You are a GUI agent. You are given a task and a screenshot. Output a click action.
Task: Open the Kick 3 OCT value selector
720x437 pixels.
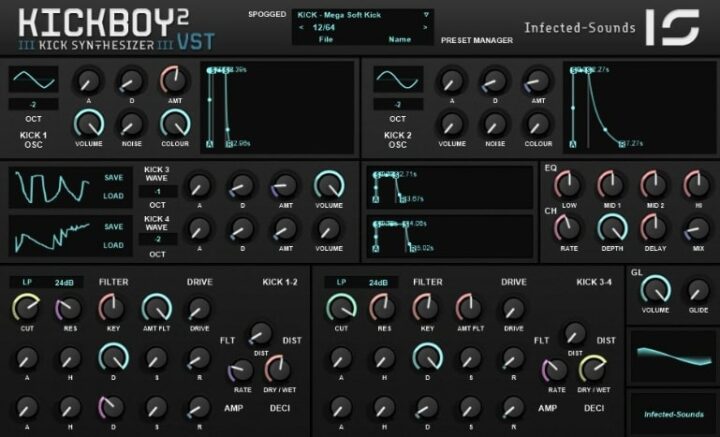point(158,191)
